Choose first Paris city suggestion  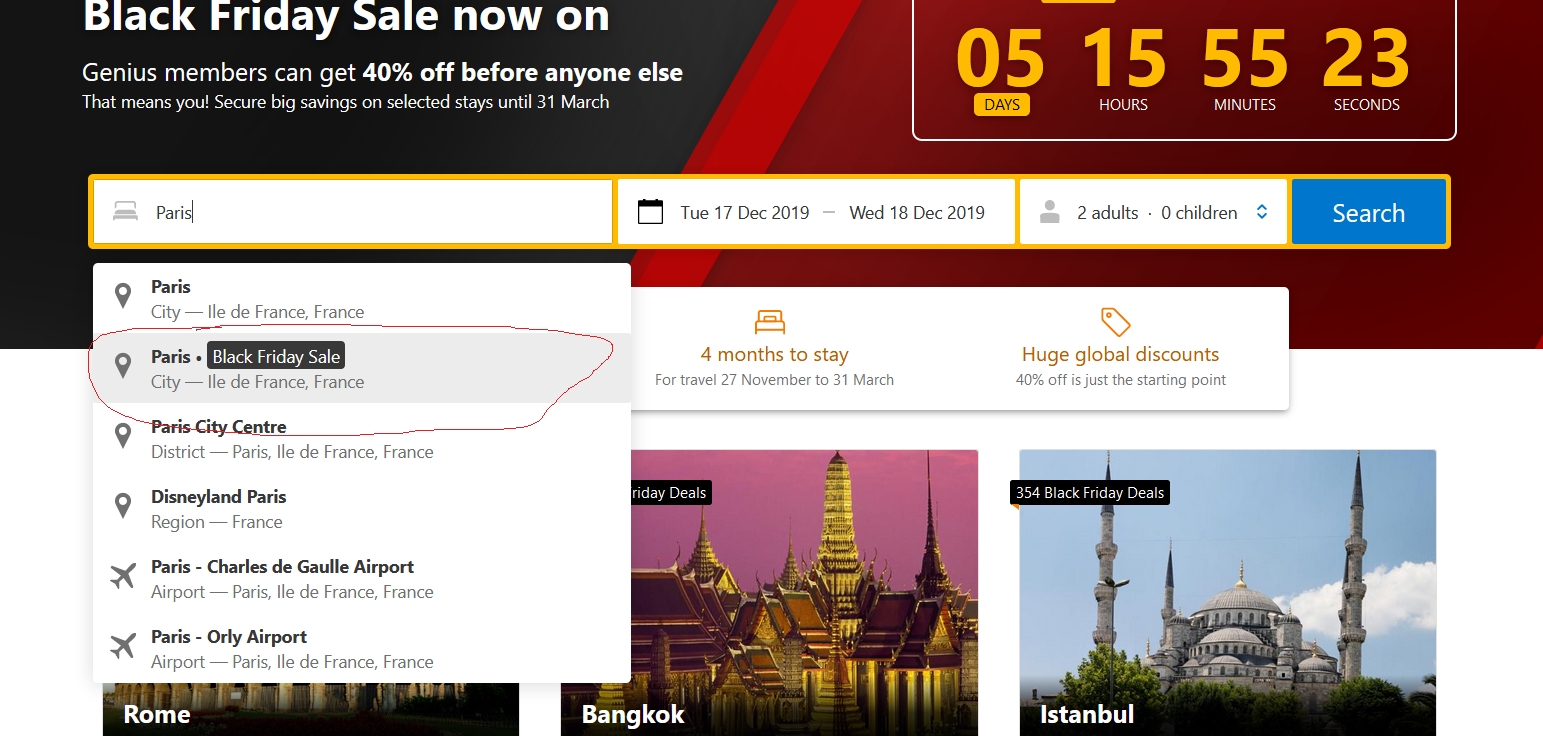click(x=362, y=298)
